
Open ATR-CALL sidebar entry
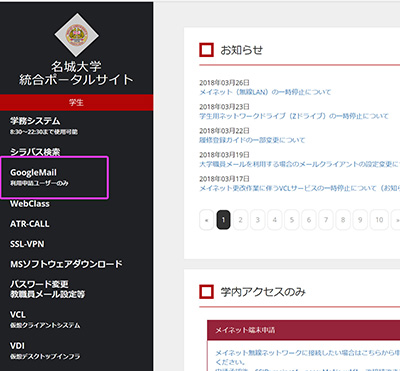(30, 224)
